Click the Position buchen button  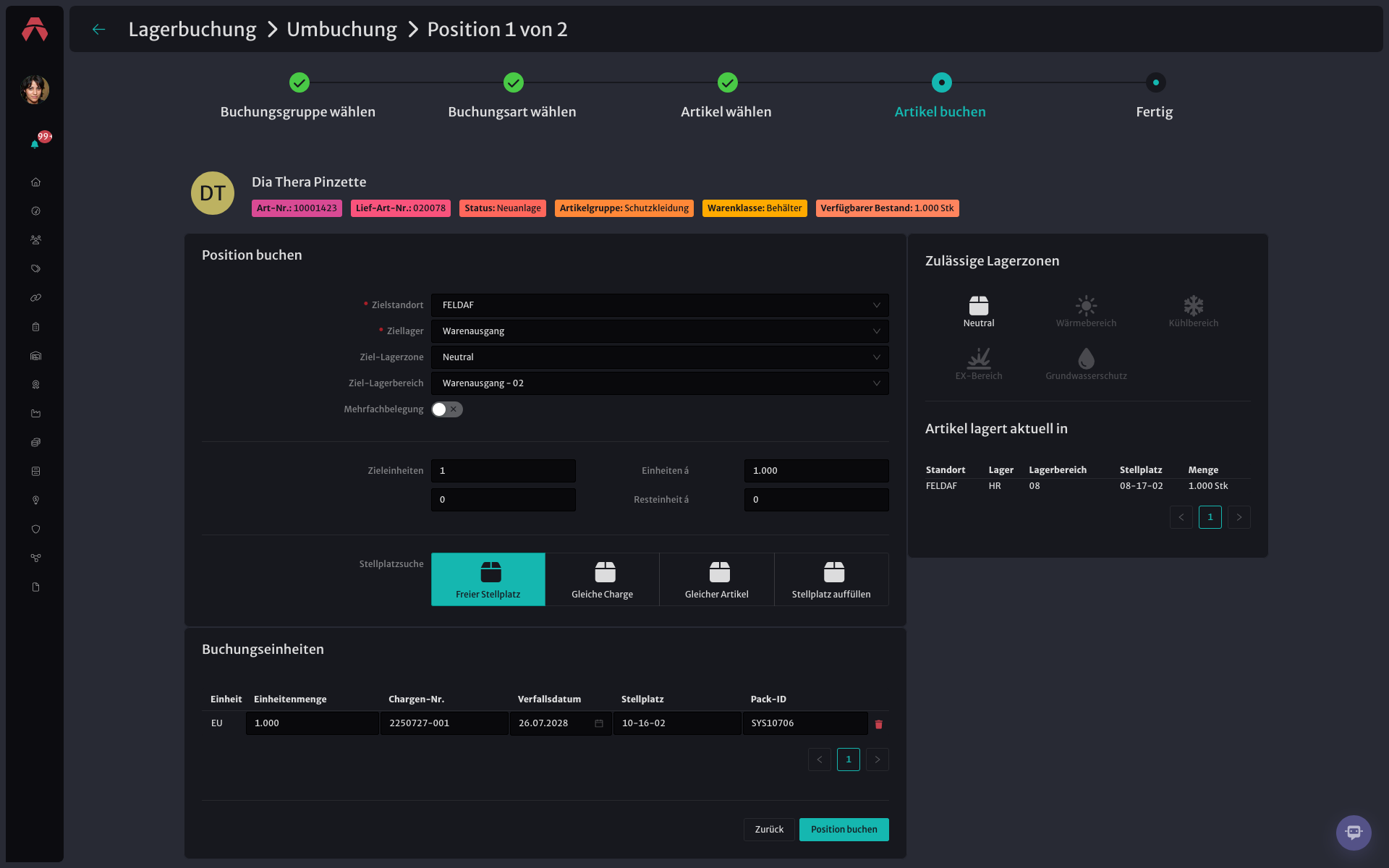pyautogui.click(x=844, y=830)
